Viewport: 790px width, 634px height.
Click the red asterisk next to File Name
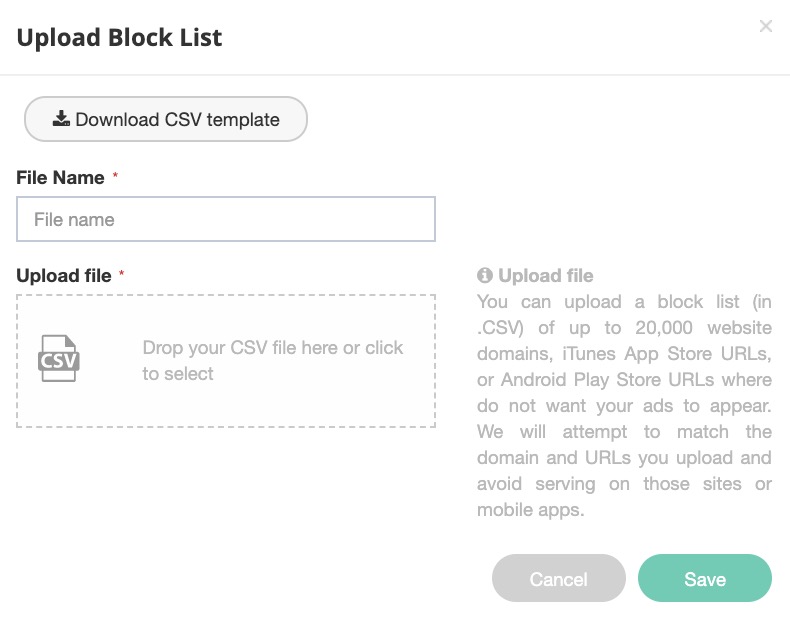[115, 177]
